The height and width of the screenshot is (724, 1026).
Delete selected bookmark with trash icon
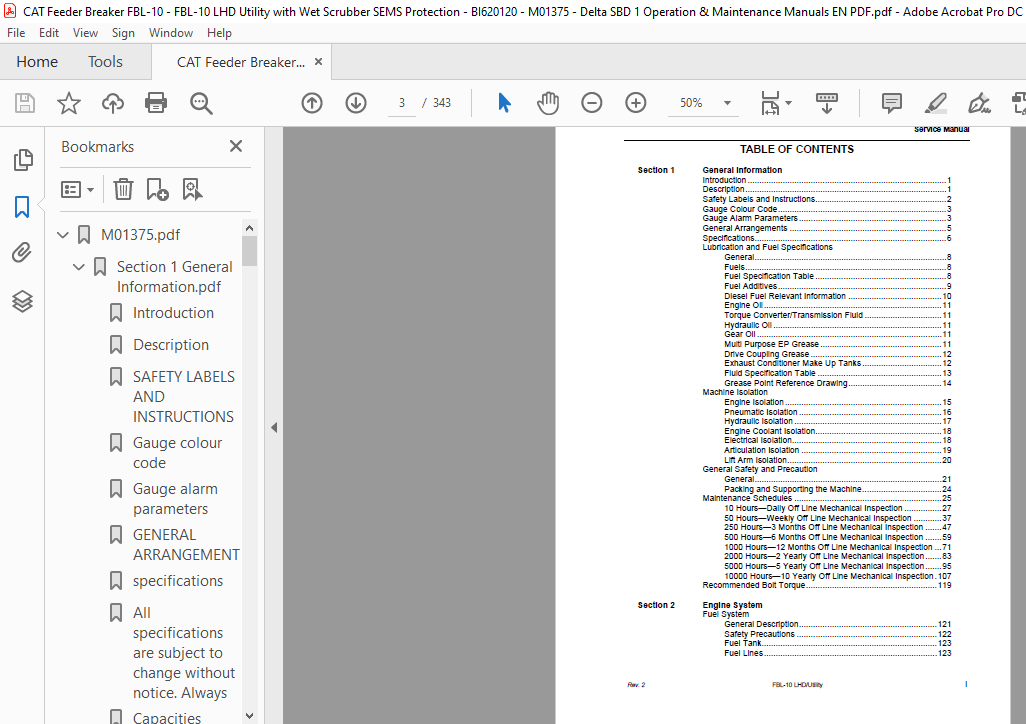tap(123, 190)
